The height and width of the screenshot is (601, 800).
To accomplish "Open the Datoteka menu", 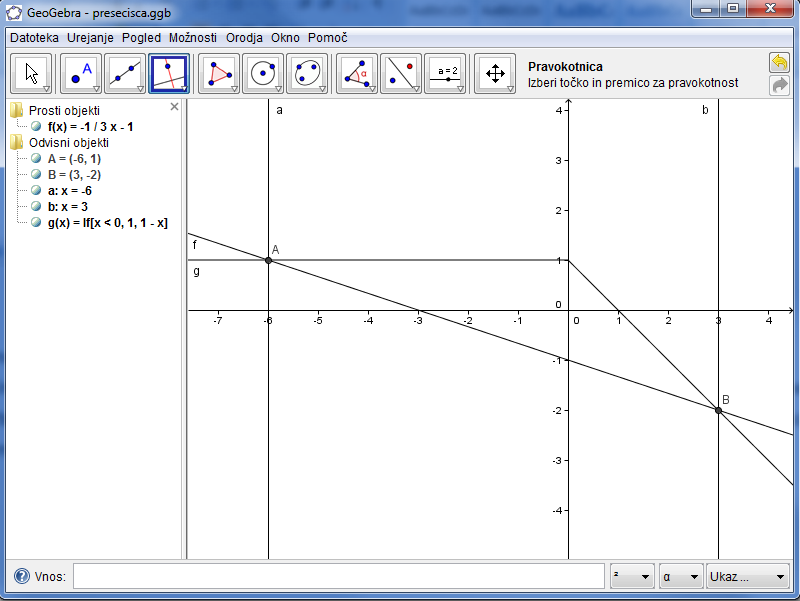I will click(x=34, y=37).
